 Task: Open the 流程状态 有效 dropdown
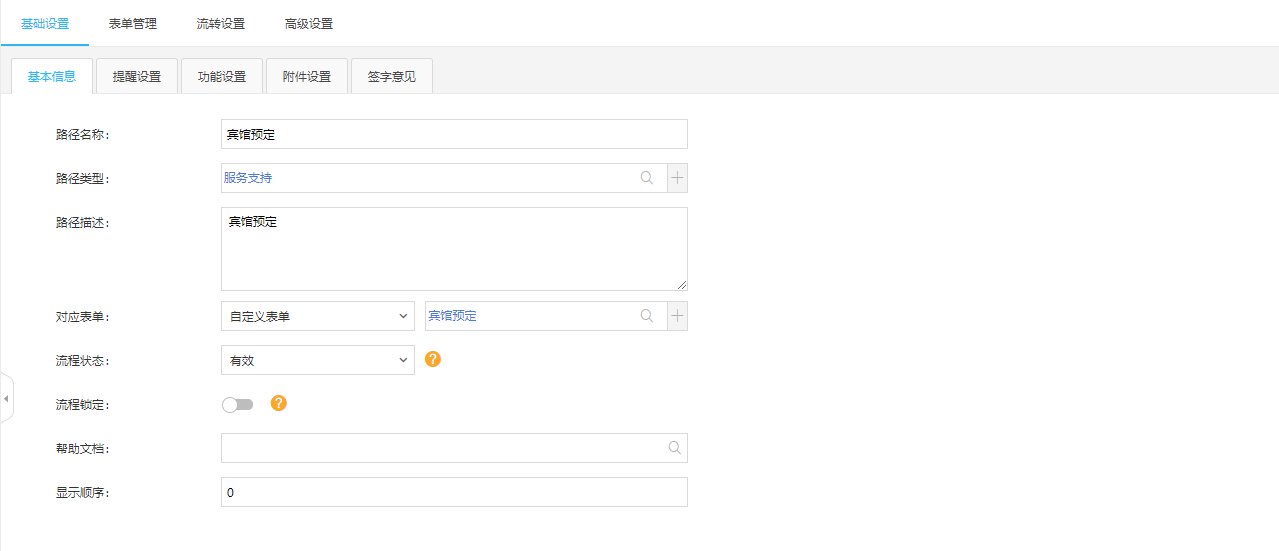click(x=317, y=360)
